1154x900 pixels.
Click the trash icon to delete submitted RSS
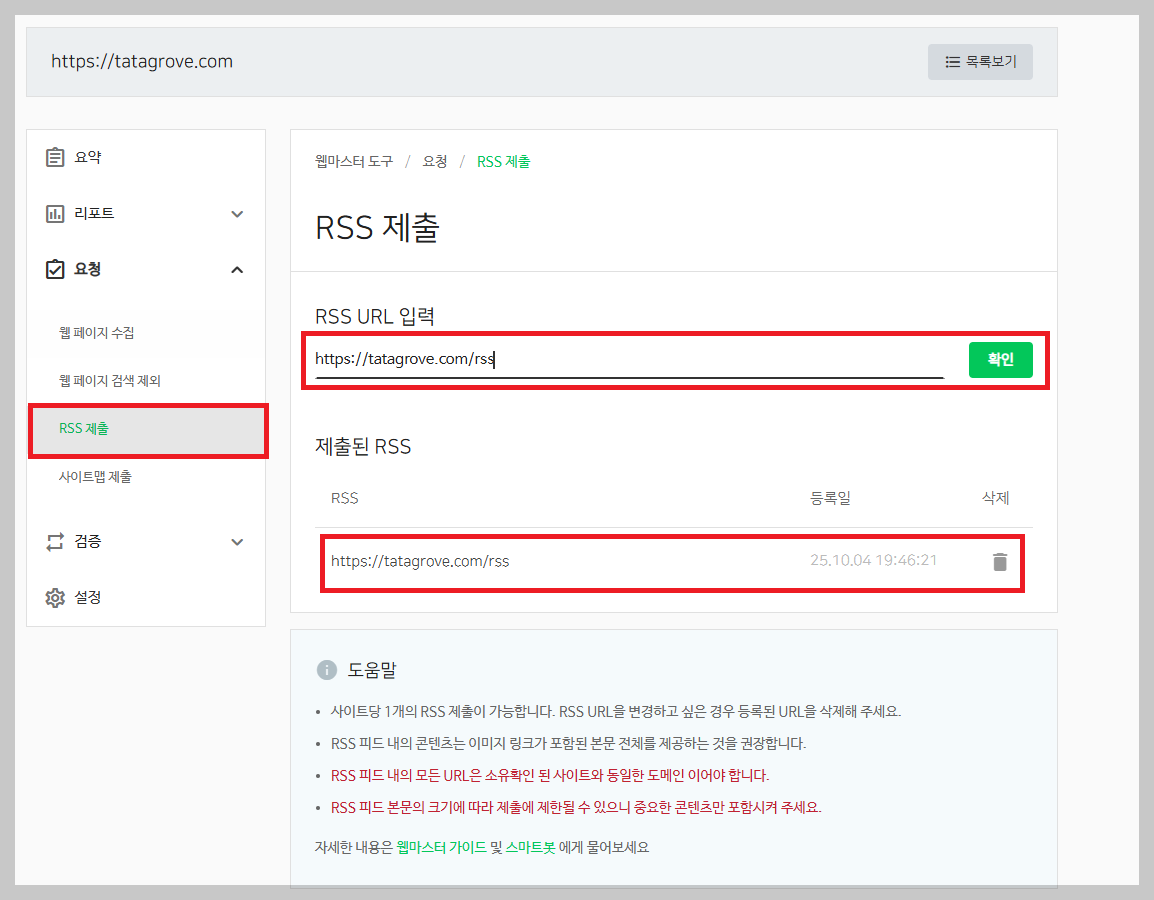click(x=999, y=562)
